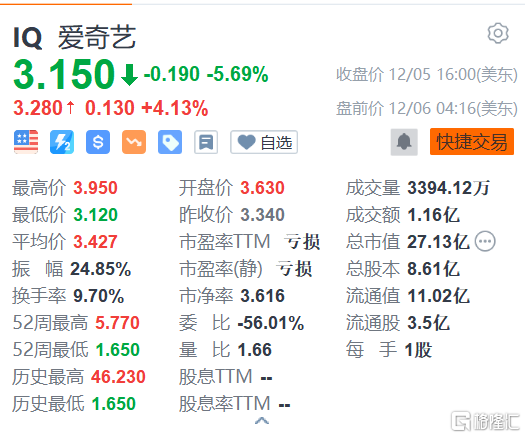Click the blue price tag icon
Image resolution: width=526 pixels, height=438 pixels.
point(170,142)
